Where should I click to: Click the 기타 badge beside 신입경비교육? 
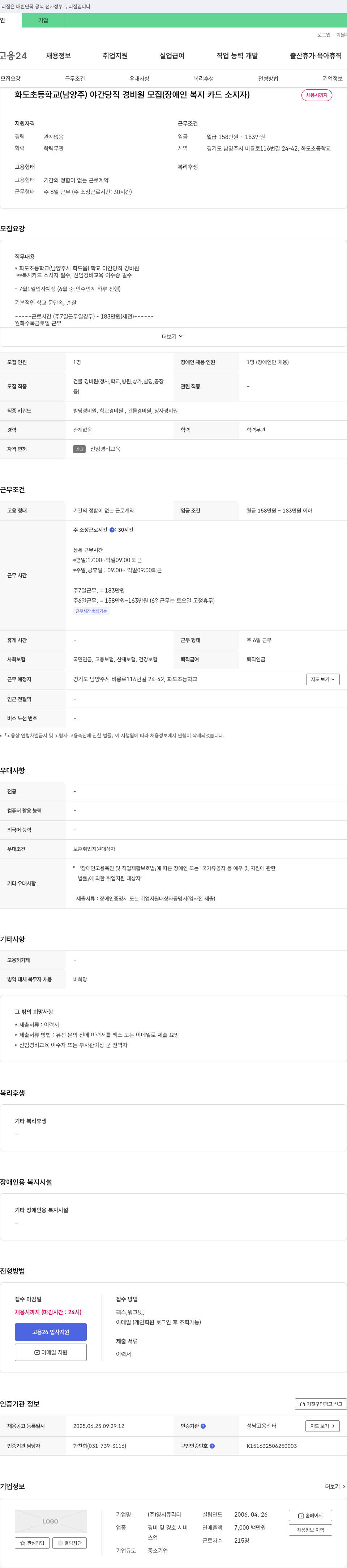point(79,449)
